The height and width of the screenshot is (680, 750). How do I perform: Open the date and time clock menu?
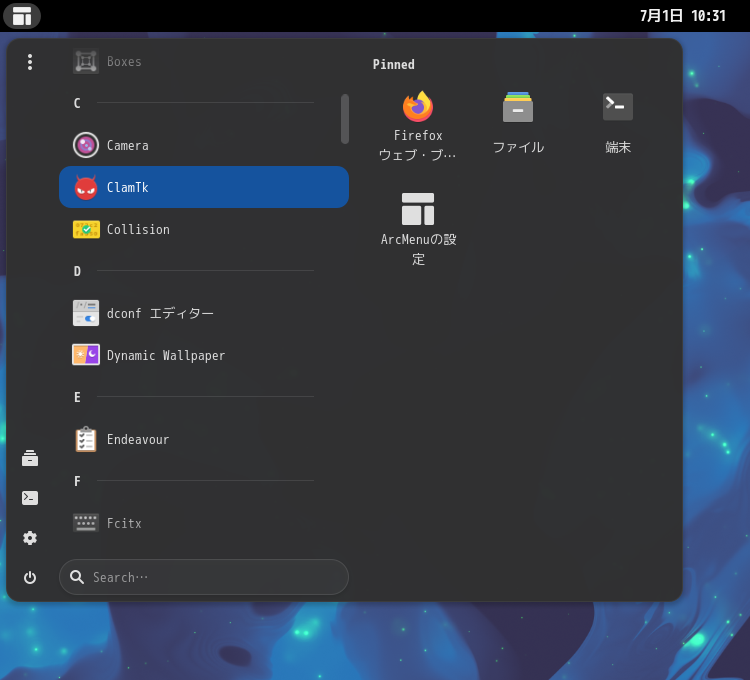(x=683, y=16)
